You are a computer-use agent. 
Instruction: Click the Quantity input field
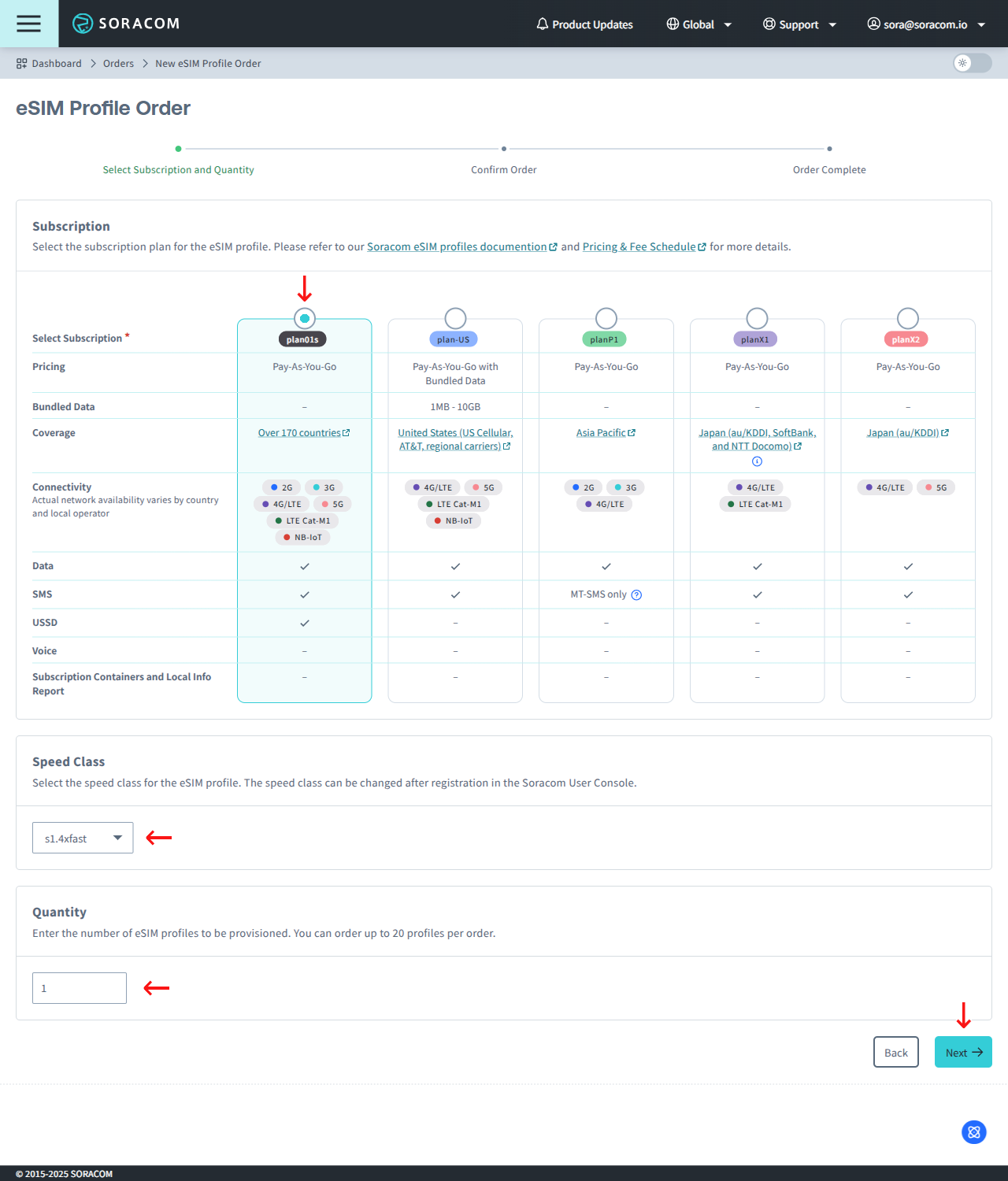click(79, 987)
